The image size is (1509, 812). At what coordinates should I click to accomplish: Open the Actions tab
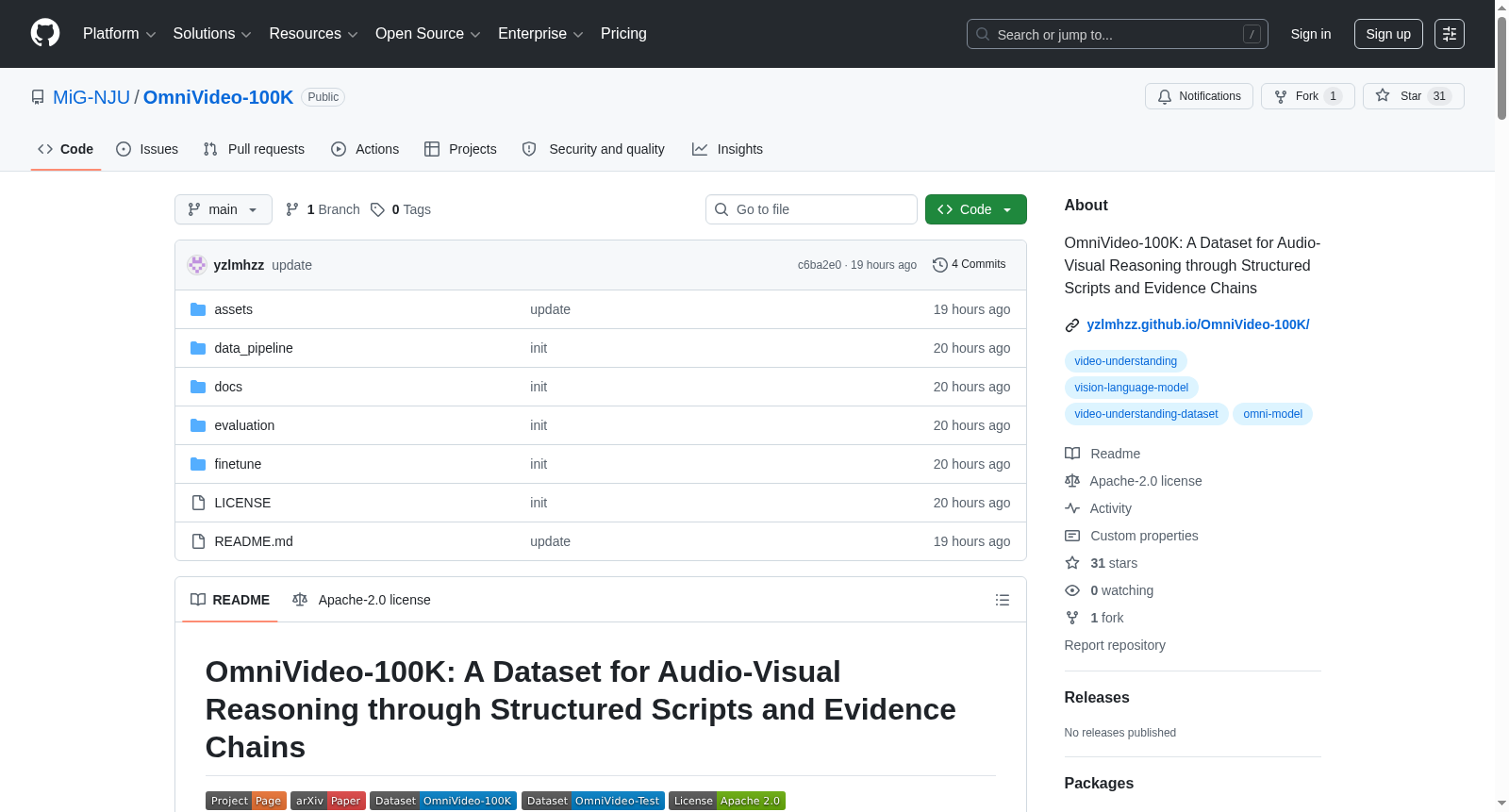click(x=365, y=149)
